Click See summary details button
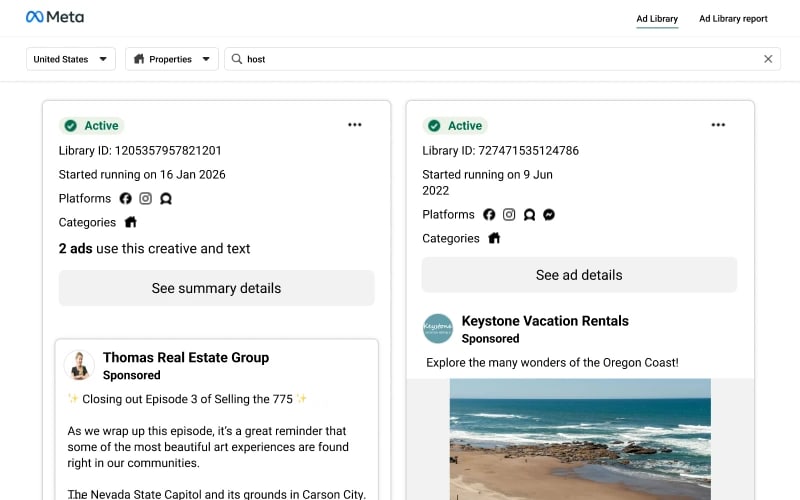 click(216, 288)
